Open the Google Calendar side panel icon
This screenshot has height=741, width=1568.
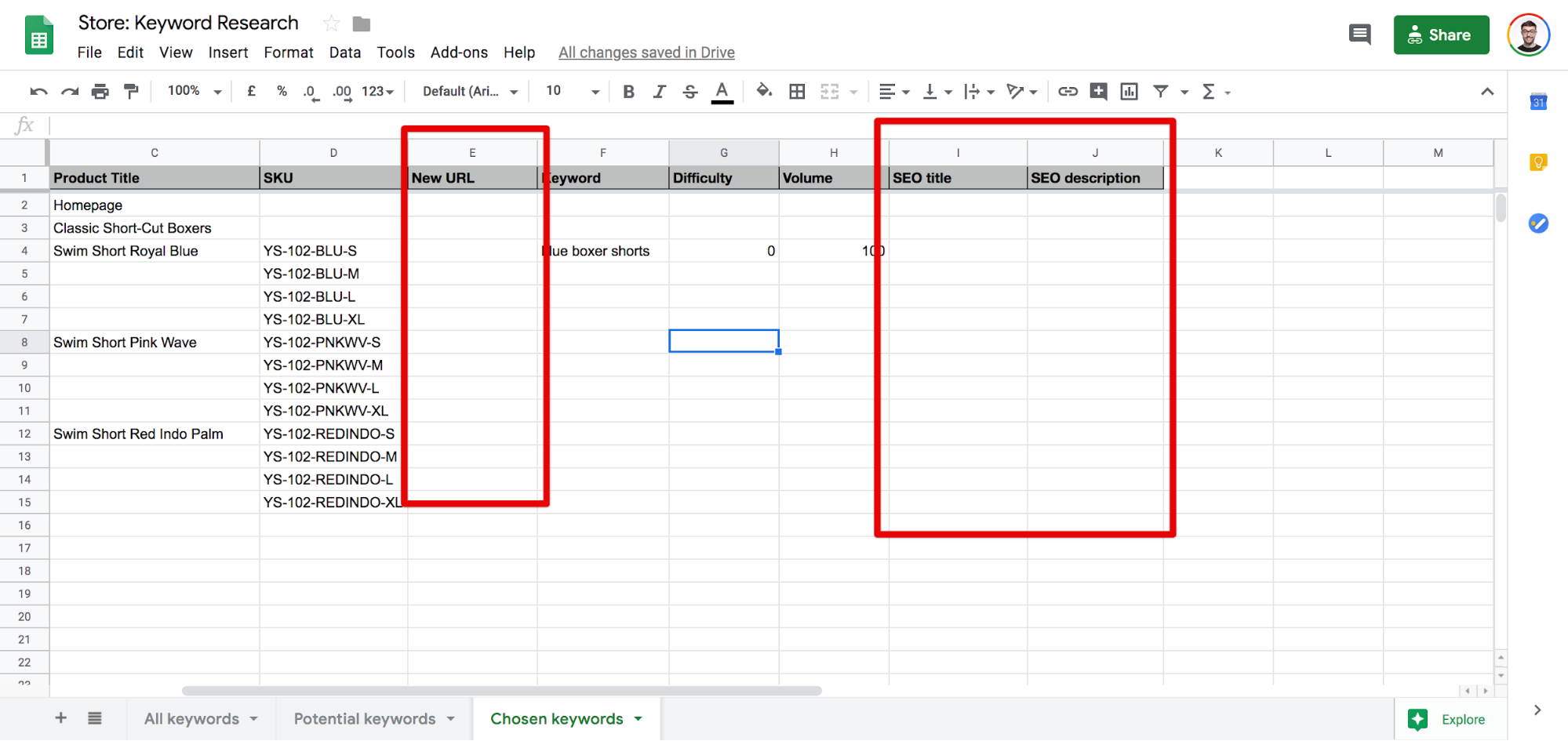(1538, 102)
